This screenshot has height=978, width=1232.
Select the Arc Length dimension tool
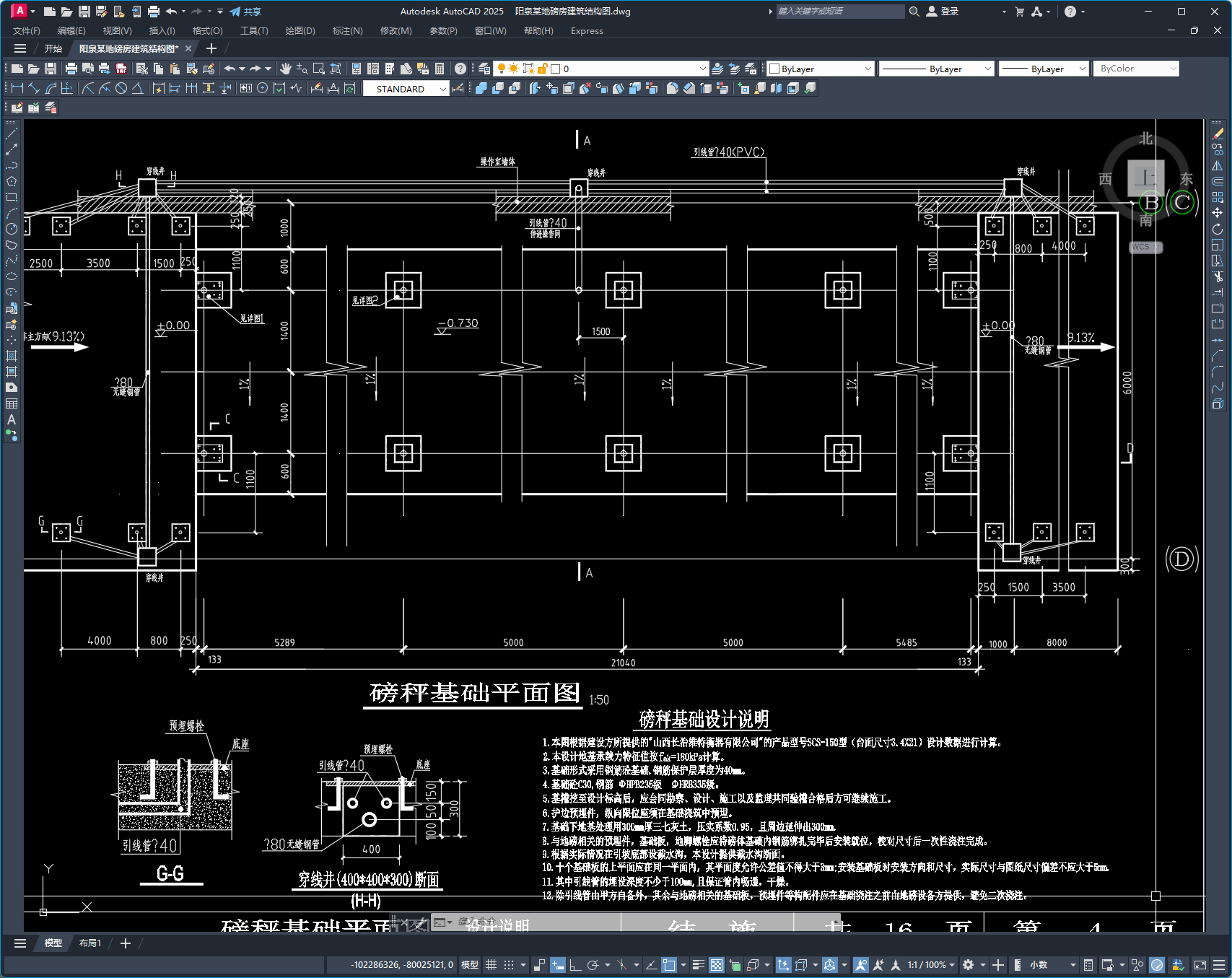coord(51,88)
